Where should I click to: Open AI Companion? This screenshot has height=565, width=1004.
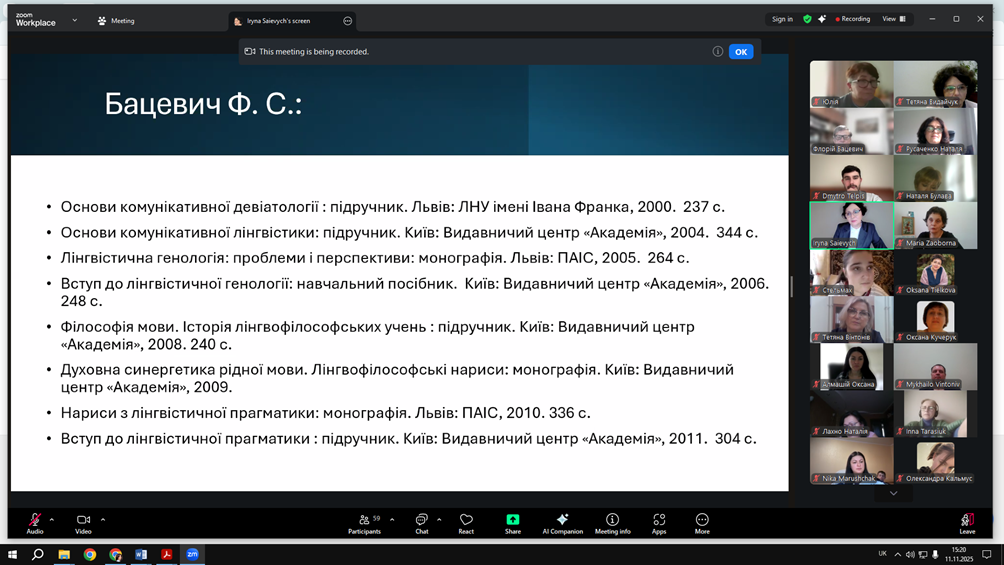(x=562, y=521)
